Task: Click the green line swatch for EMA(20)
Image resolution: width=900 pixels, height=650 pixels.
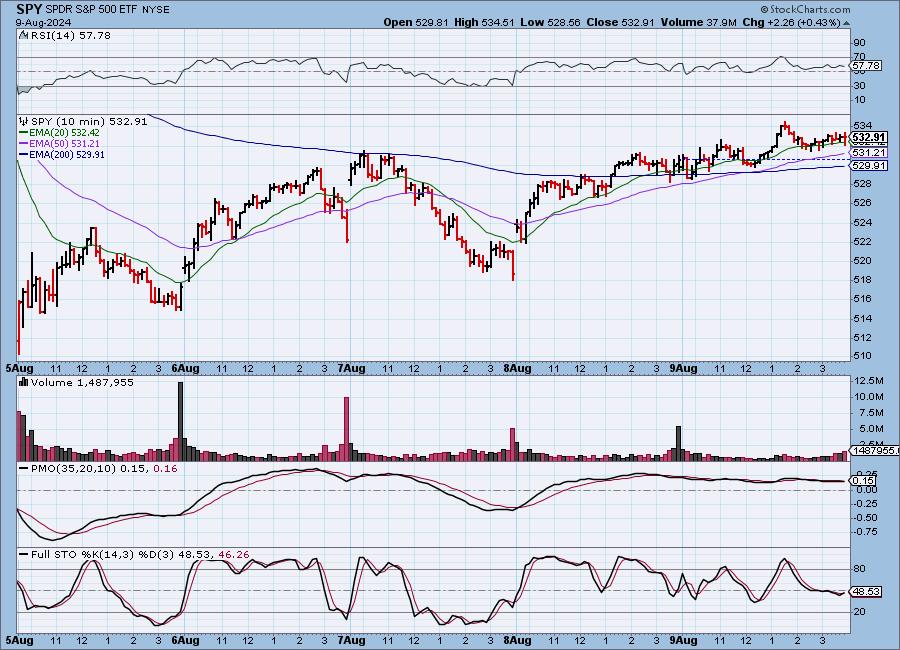Action: (x=24, y=133)
